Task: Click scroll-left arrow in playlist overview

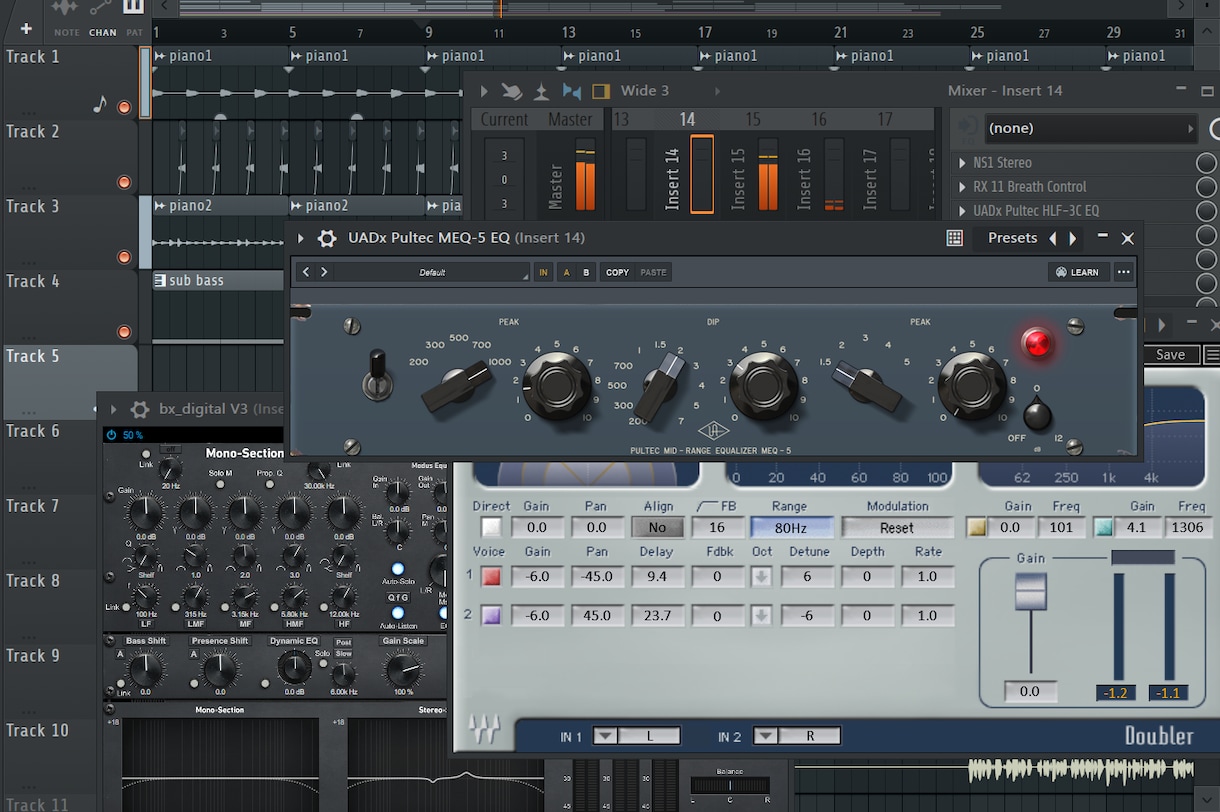Action: click(164, 6)
